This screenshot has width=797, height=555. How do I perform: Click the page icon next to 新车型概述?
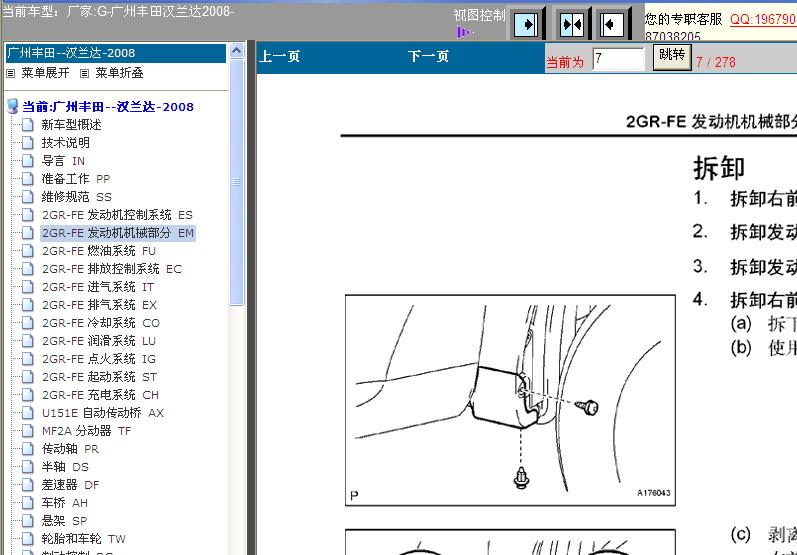pos(28,125)
